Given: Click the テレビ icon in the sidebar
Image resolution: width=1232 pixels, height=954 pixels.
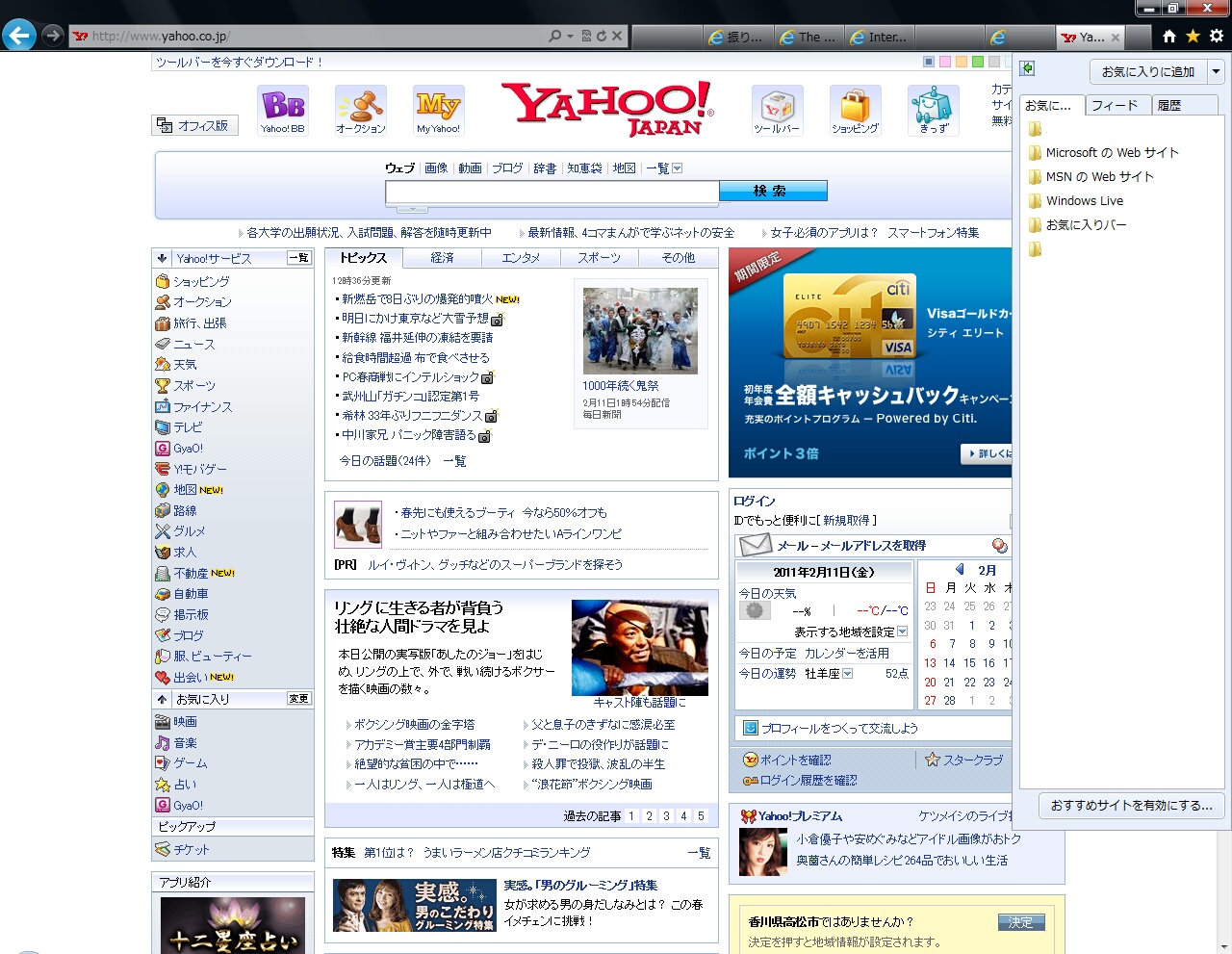Looking at the screenshot, I should tap(163, 427).
